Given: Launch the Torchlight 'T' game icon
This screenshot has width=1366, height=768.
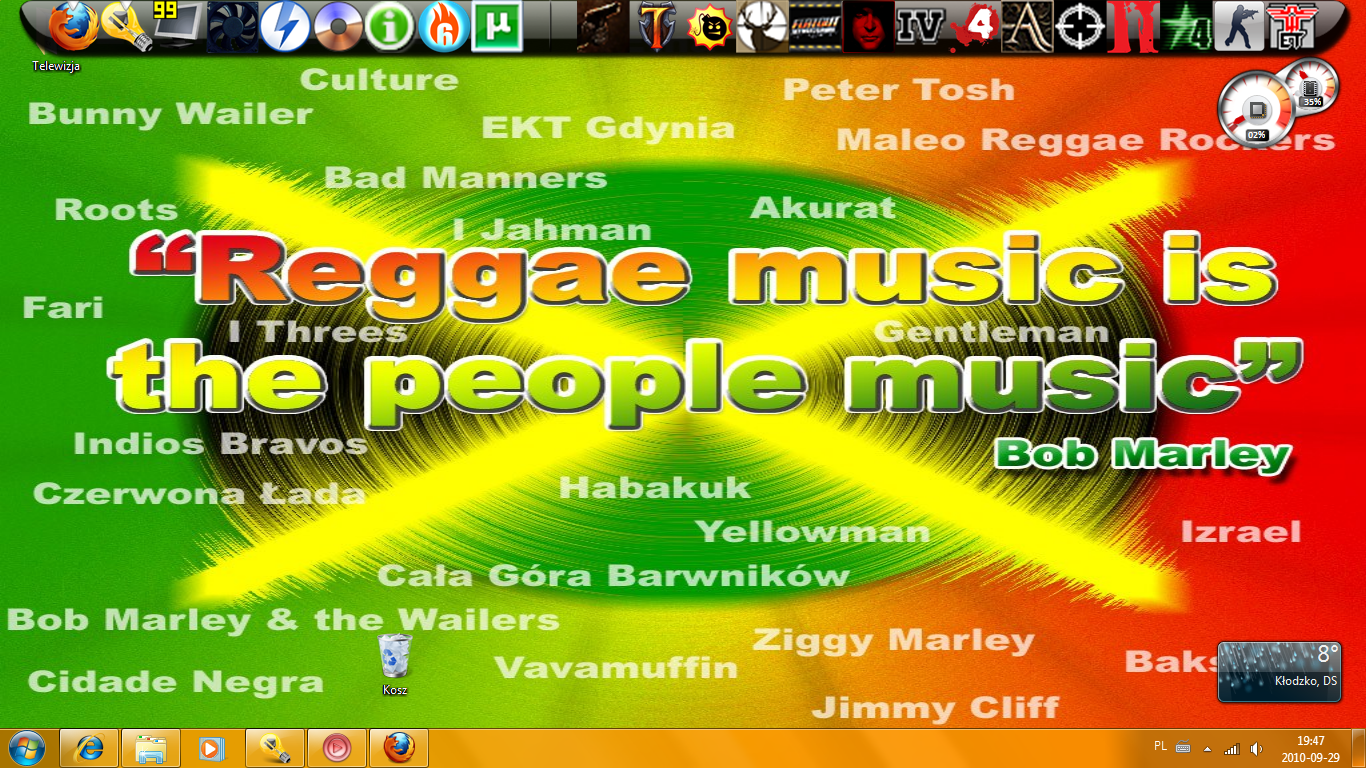Looking at the screenshot, I should [x=655, y=27].
